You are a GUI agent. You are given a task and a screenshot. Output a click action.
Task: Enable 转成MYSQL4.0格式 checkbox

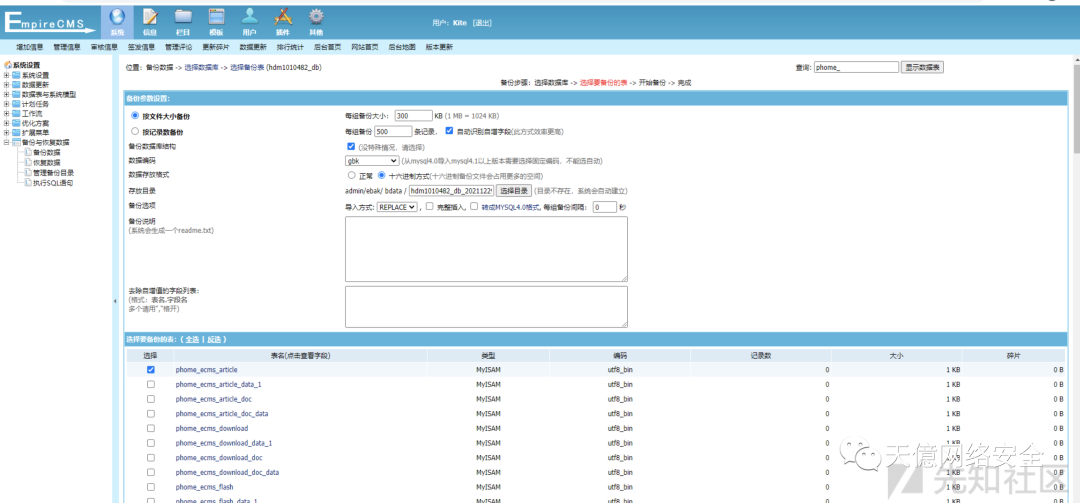pos(474,206)
